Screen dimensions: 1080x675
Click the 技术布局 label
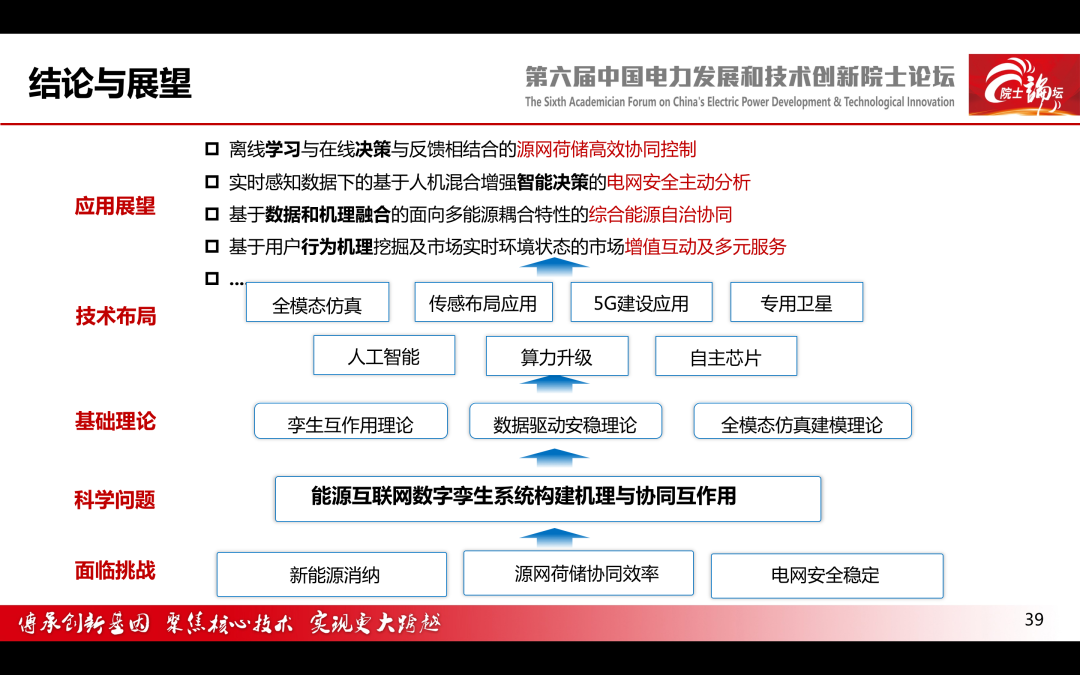[116, 316]
